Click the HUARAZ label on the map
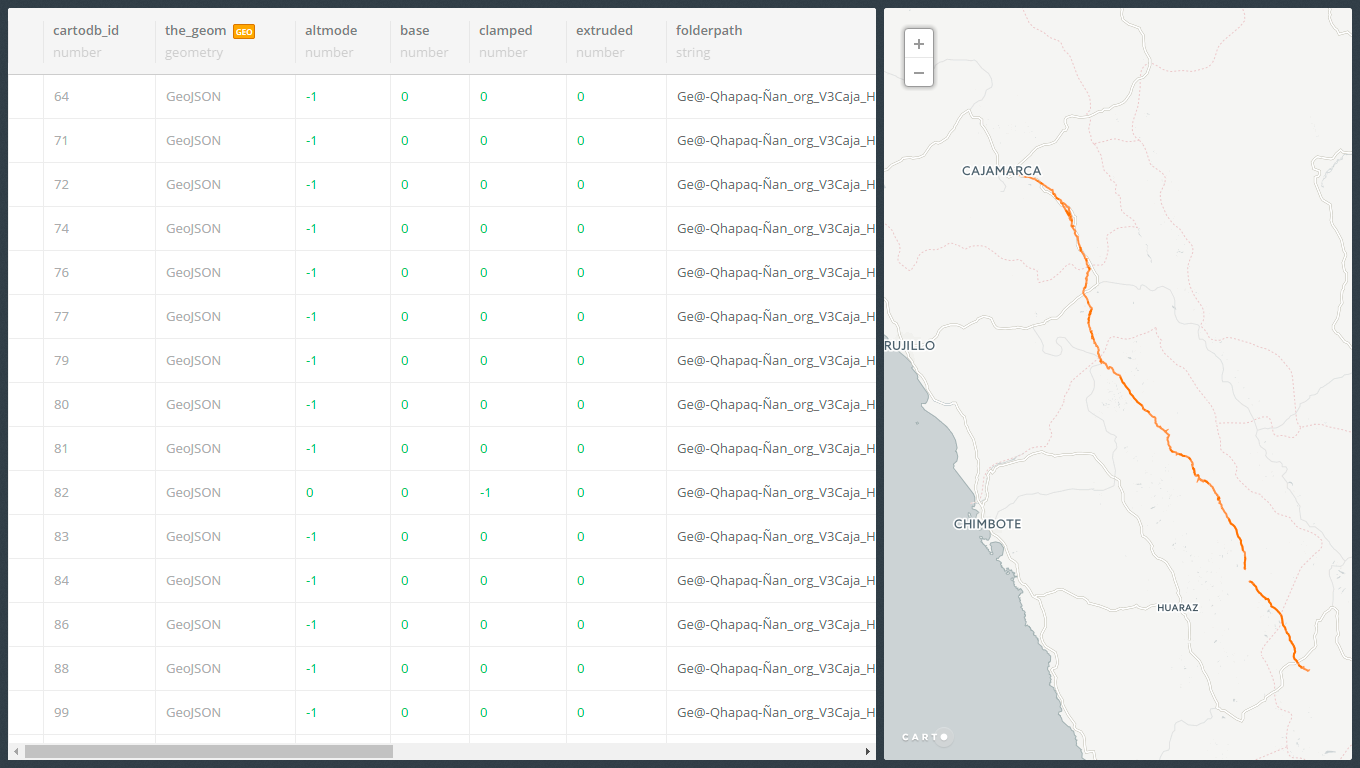 [1177, 608]
